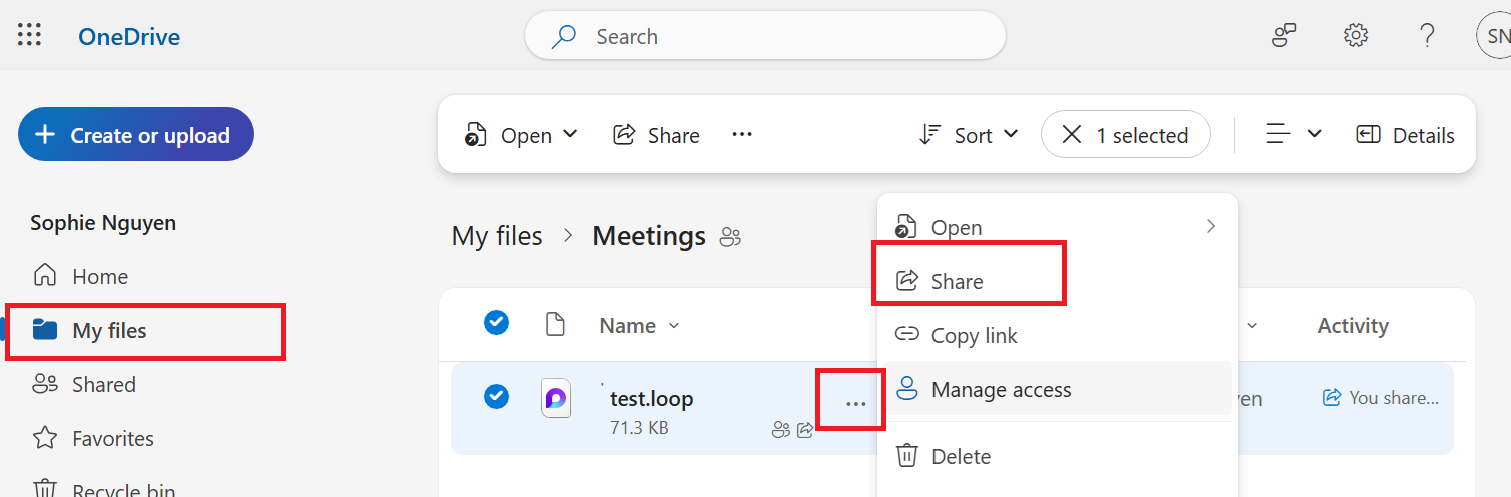This screenshot has height=497, width=1511.
Task: Click the Create or upload button
Action: (136, 135)
